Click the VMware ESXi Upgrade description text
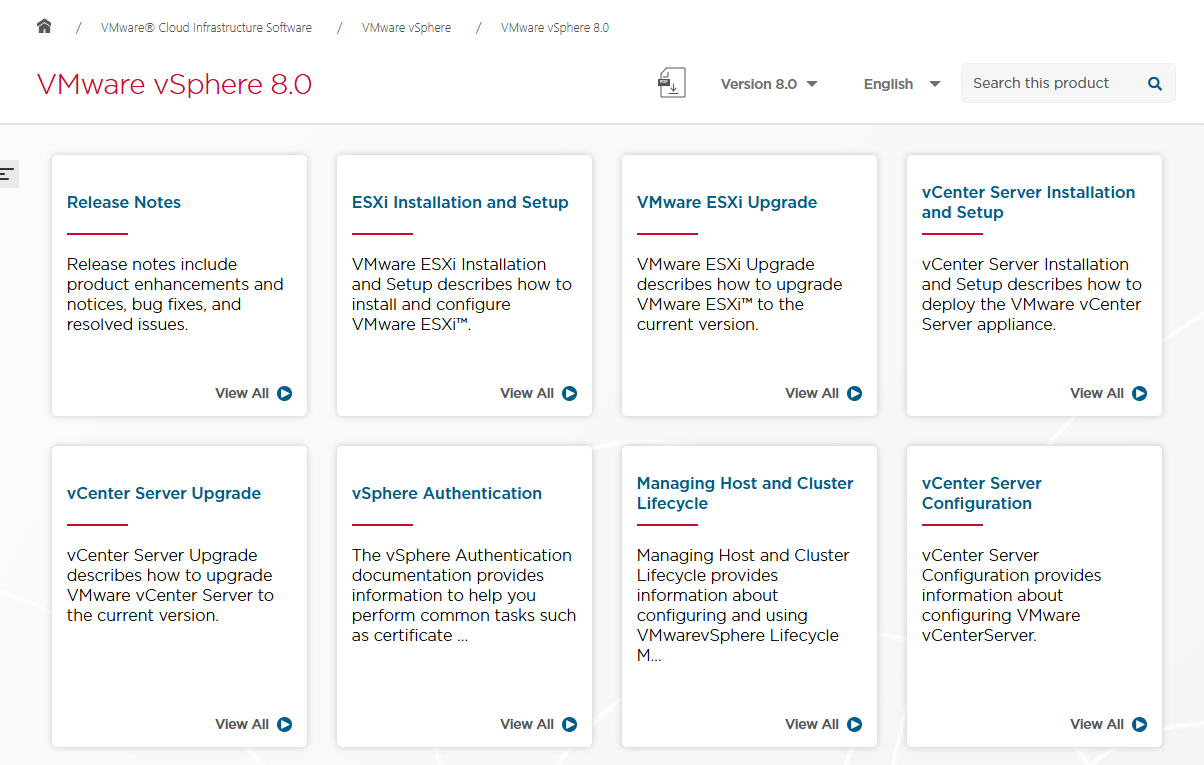1204x765 pixels. 740,294
